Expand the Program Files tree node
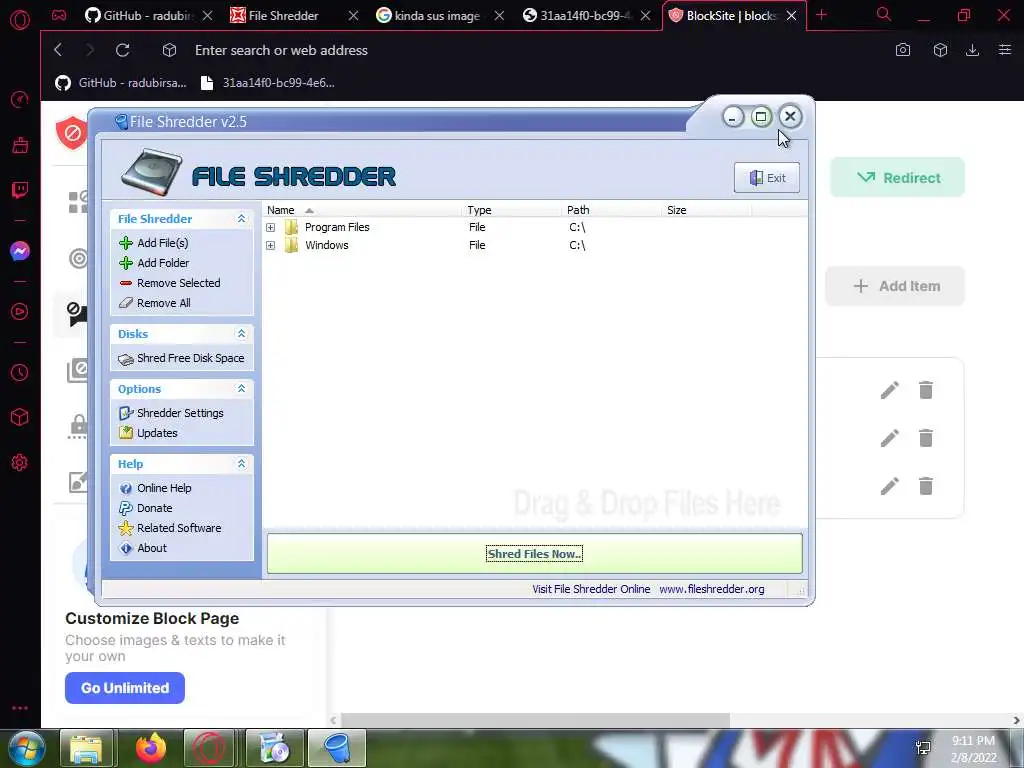1024x768 pixels. pyautogui.click(x=270, y=227)
